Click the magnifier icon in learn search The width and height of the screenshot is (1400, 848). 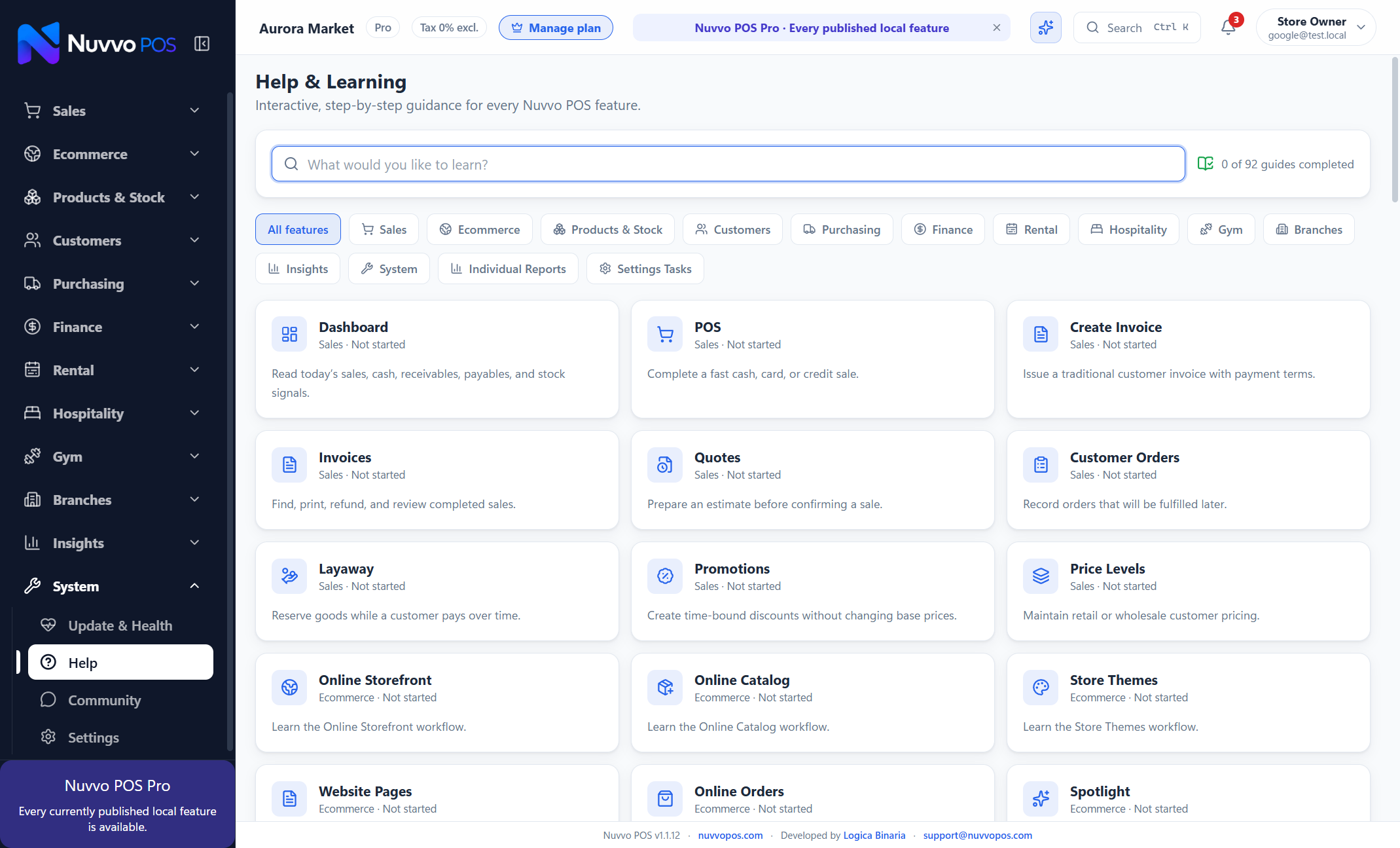291,164
